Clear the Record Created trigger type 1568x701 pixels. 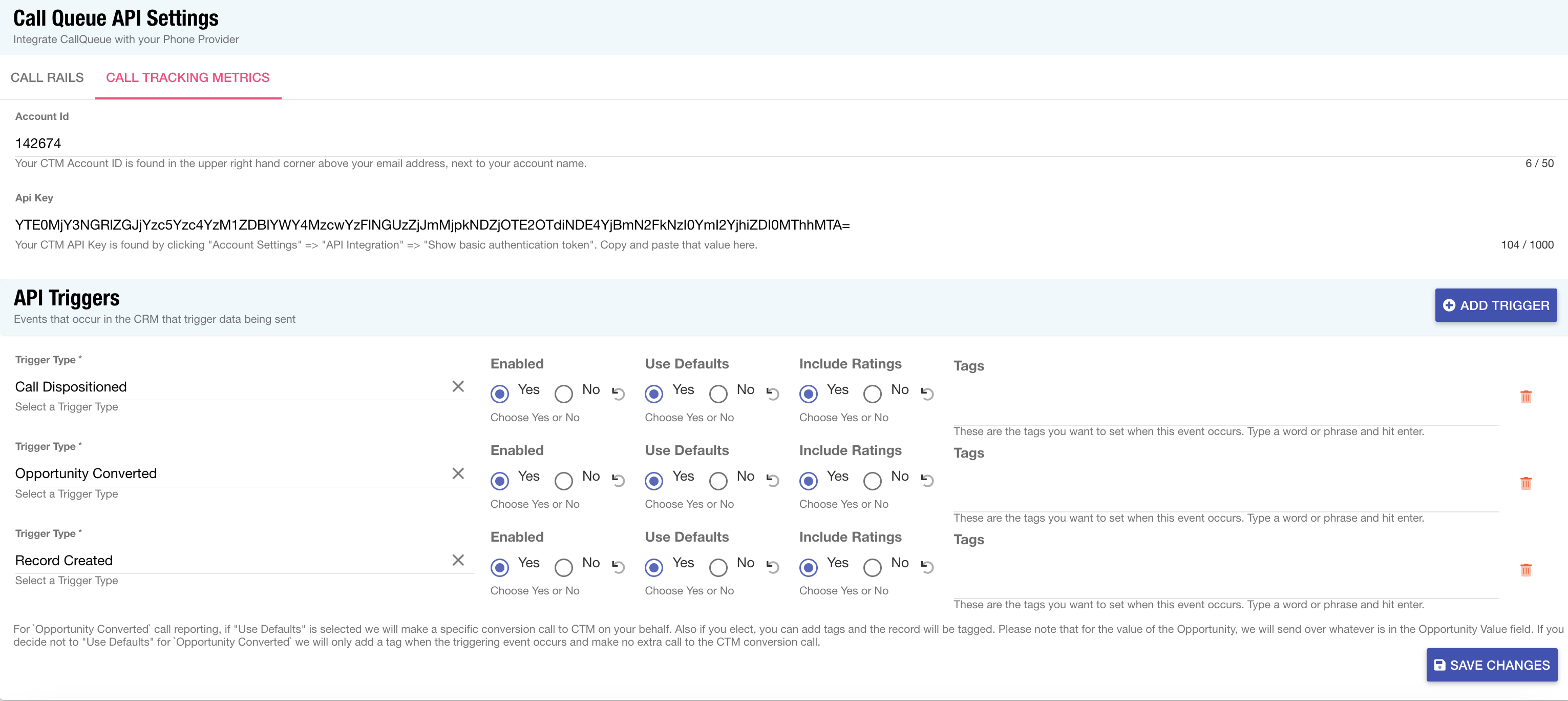click(x=458, y=560)
